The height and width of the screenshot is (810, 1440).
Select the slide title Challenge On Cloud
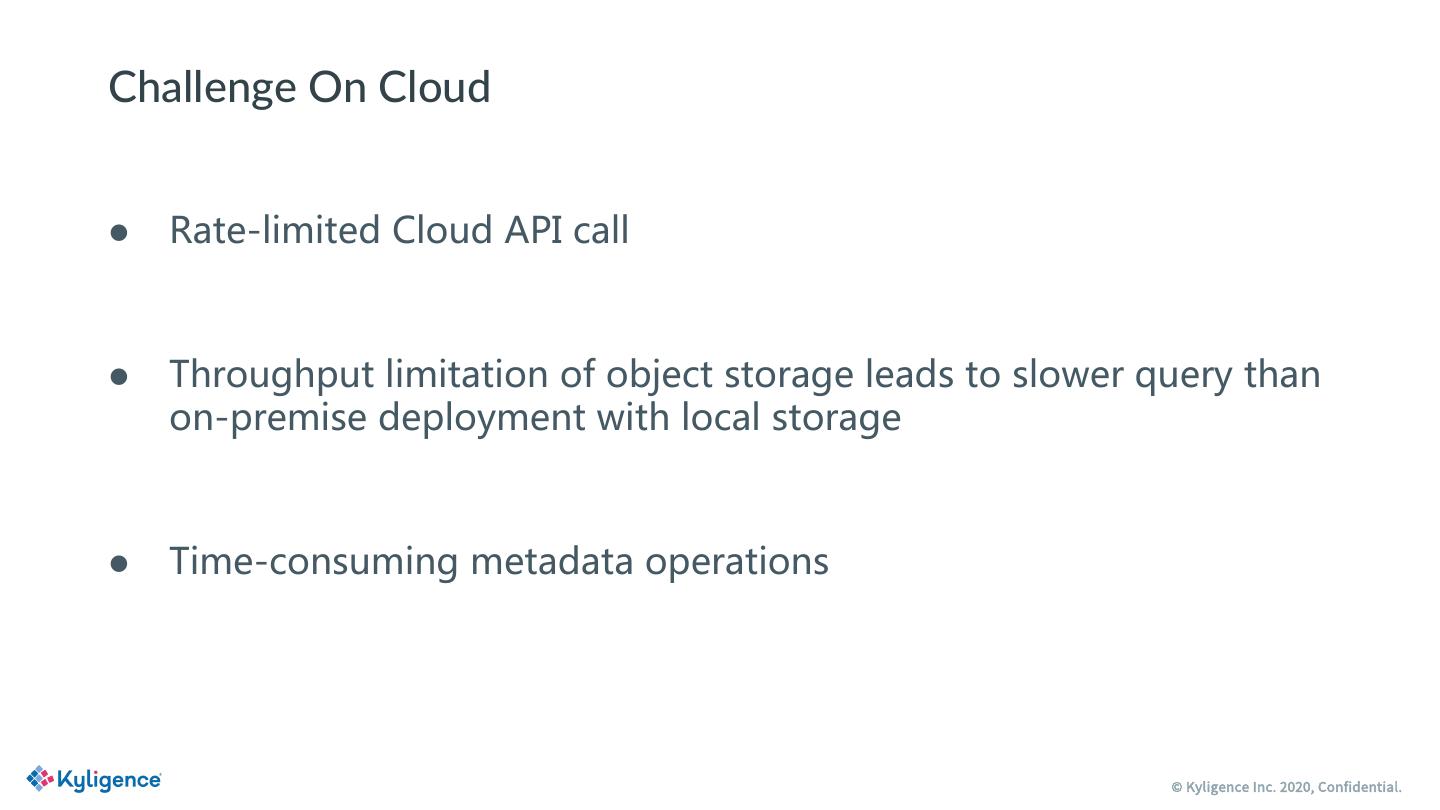pos(299,87)
